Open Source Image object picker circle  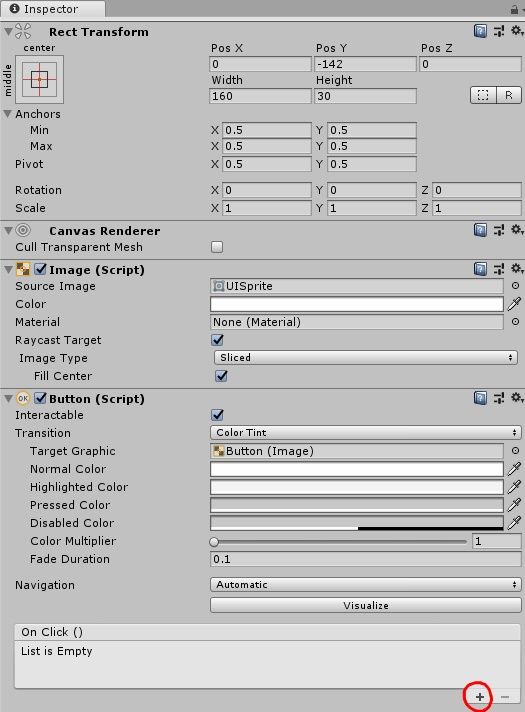pos(515,286)
